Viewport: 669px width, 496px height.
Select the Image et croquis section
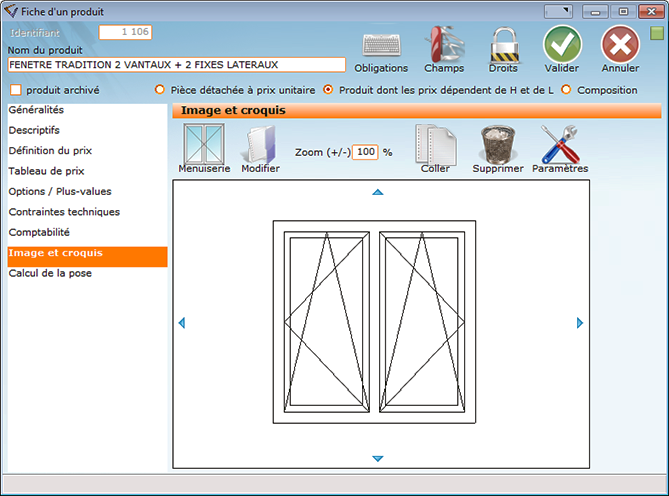(x=87, y=257)
